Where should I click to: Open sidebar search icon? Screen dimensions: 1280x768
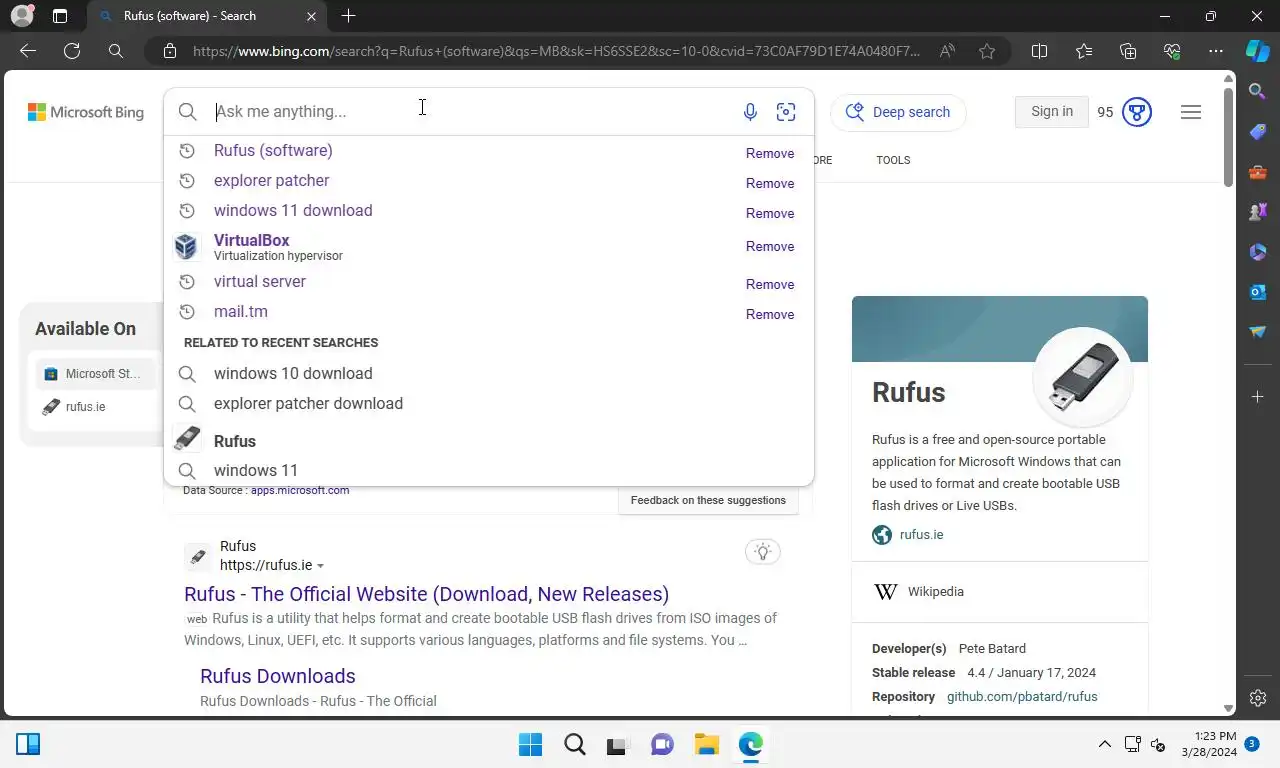[1258, 92]
